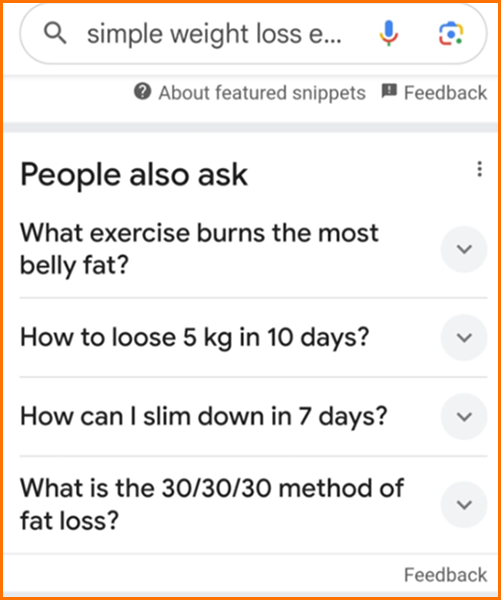Screen dimensions: 501x600
Task: Expand chevron for 30/30/30 method question
Action: pyautogui.click(x=464, y=505)
